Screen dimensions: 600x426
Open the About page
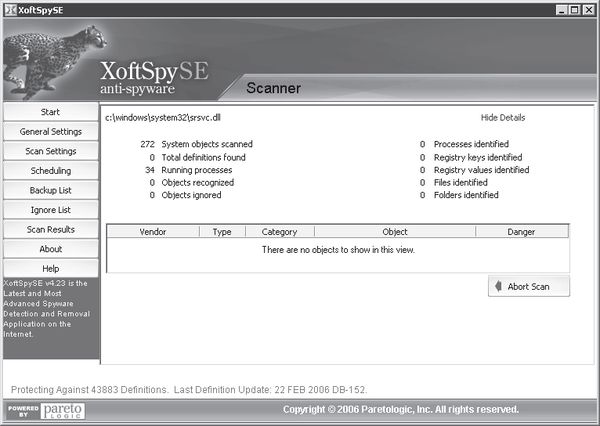pyautogui.click(x=50, y=249)
